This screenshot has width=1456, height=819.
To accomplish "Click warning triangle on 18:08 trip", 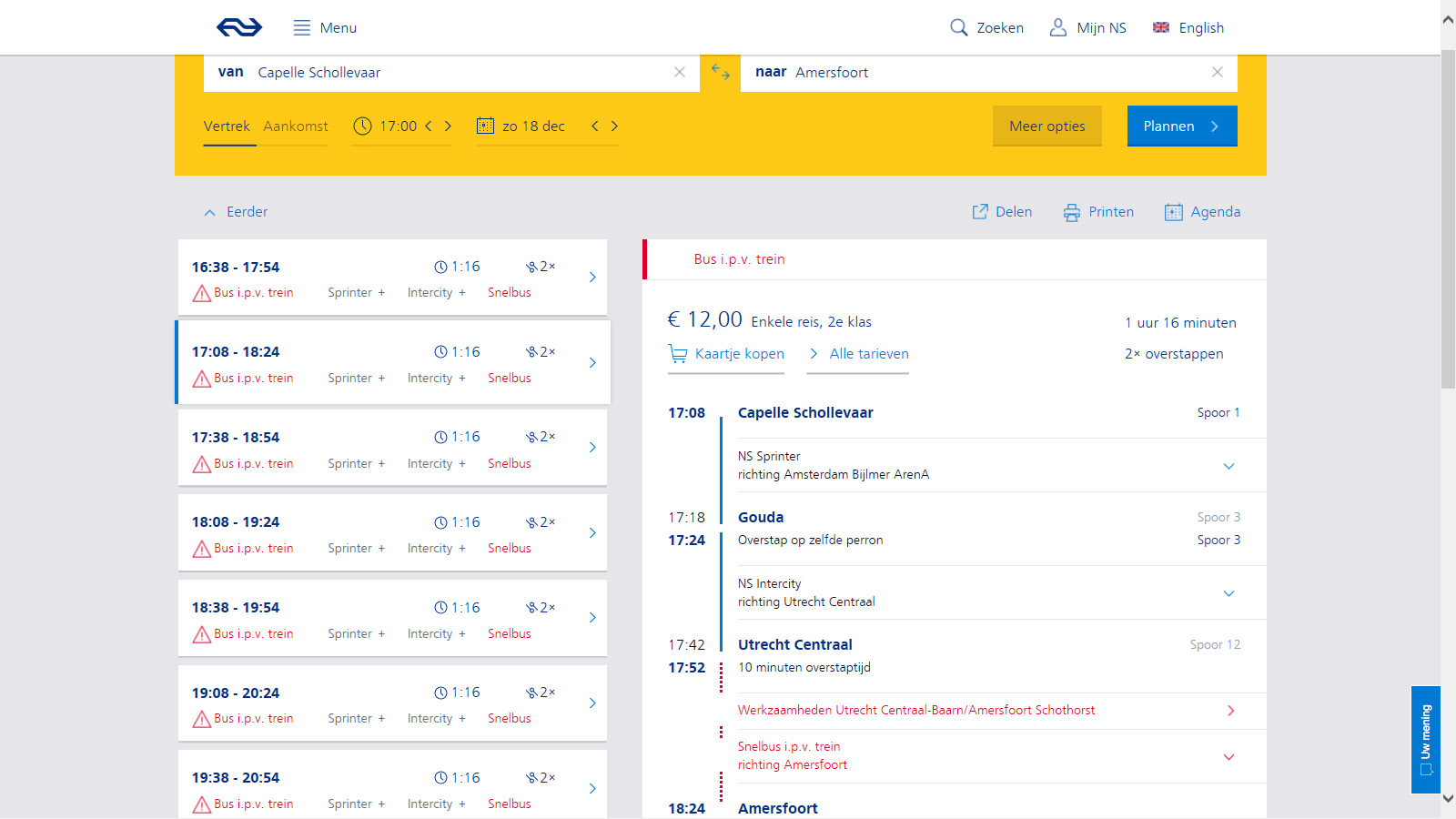I will click(202, 549).
